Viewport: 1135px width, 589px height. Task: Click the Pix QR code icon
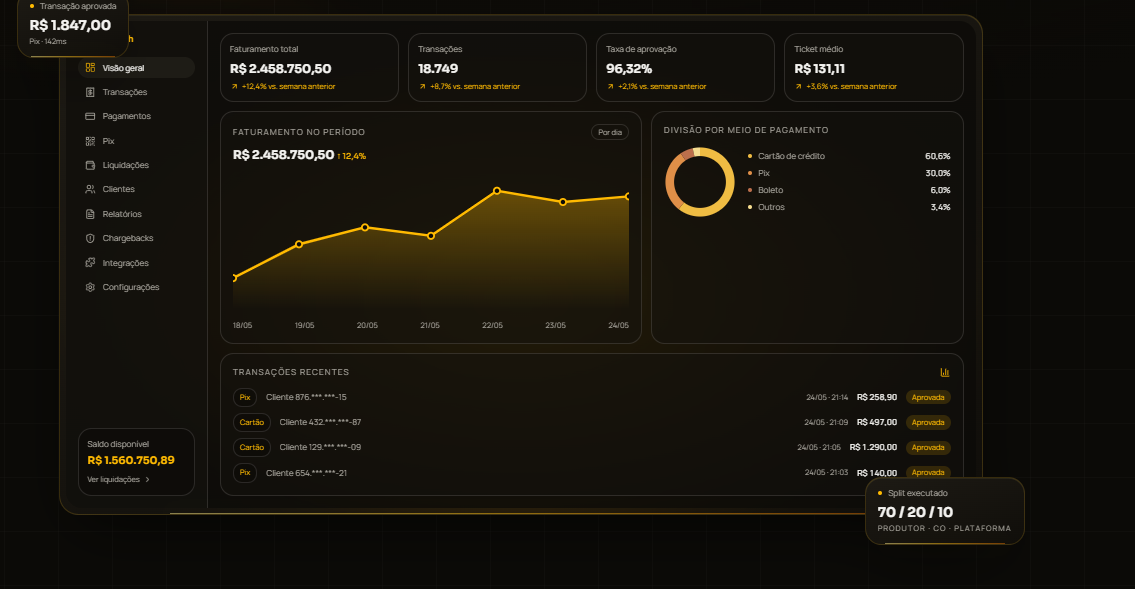[x=90, y=141]
